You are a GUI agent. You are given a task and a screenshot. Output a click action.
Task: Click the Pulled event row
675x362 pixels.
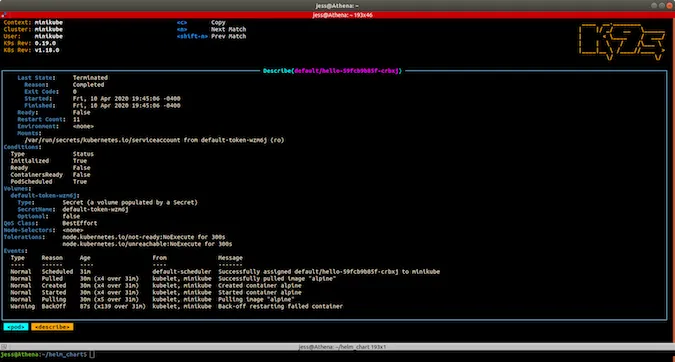click(x=173, y=278)
